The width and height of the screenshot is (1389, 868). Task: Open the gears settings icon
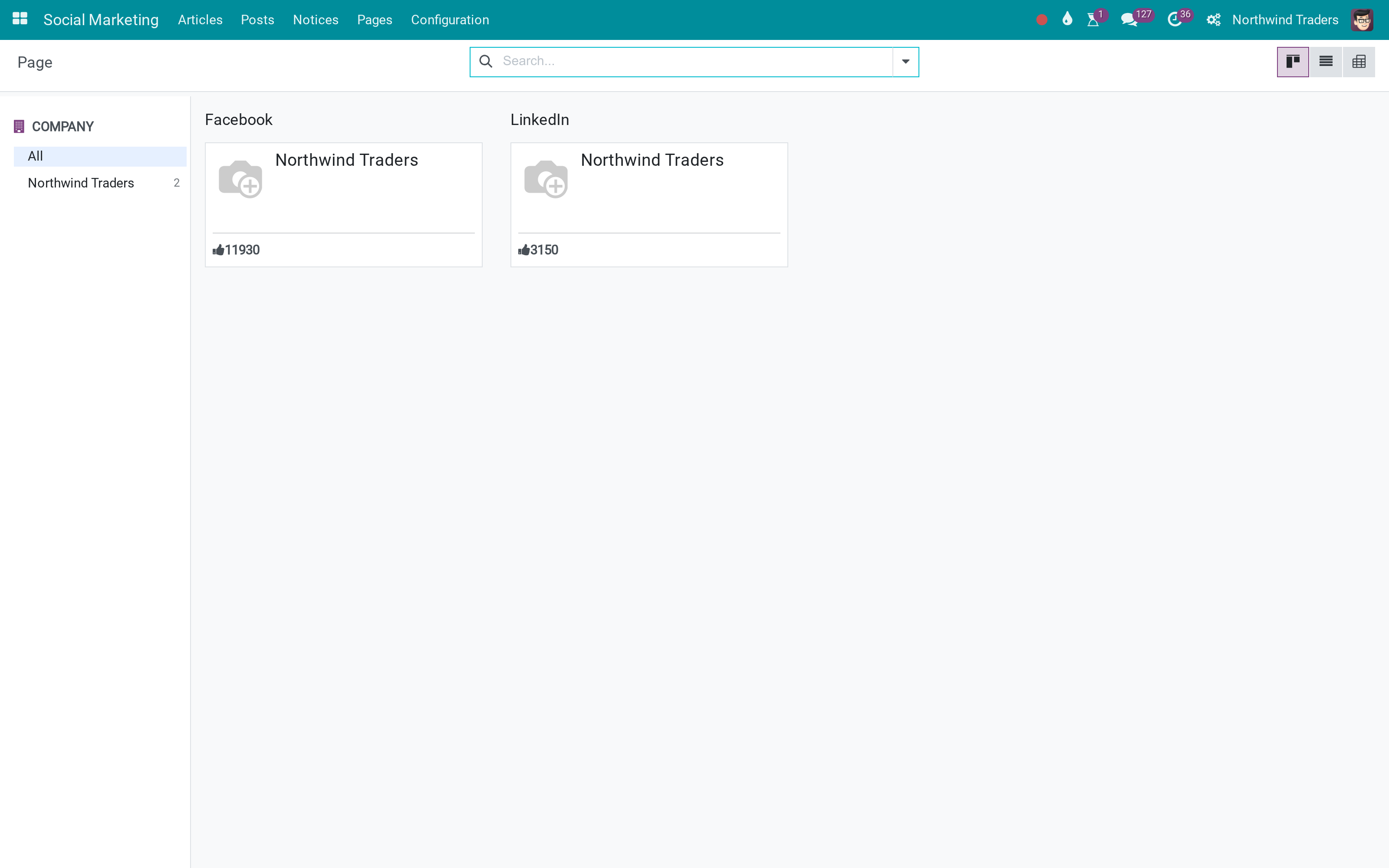click(x=1213, y=20)
